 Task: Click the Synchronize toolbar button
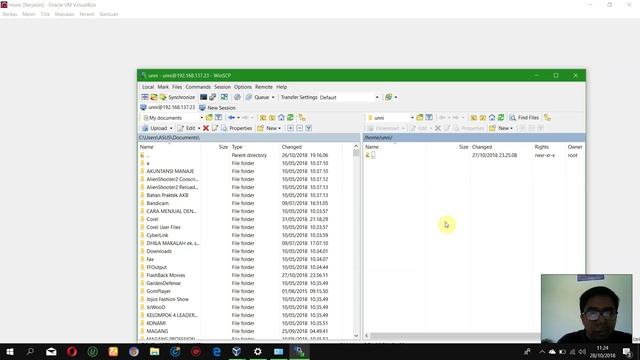[178, 97]
